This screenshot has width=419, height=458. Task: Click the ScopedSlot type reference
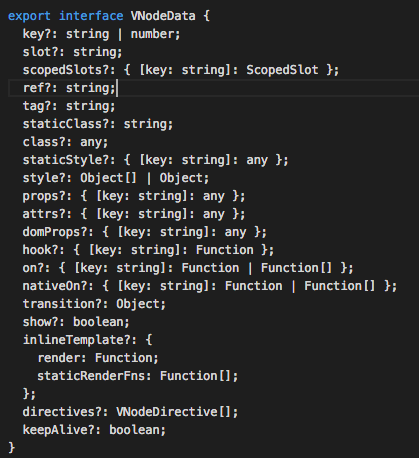click(282, 70)
